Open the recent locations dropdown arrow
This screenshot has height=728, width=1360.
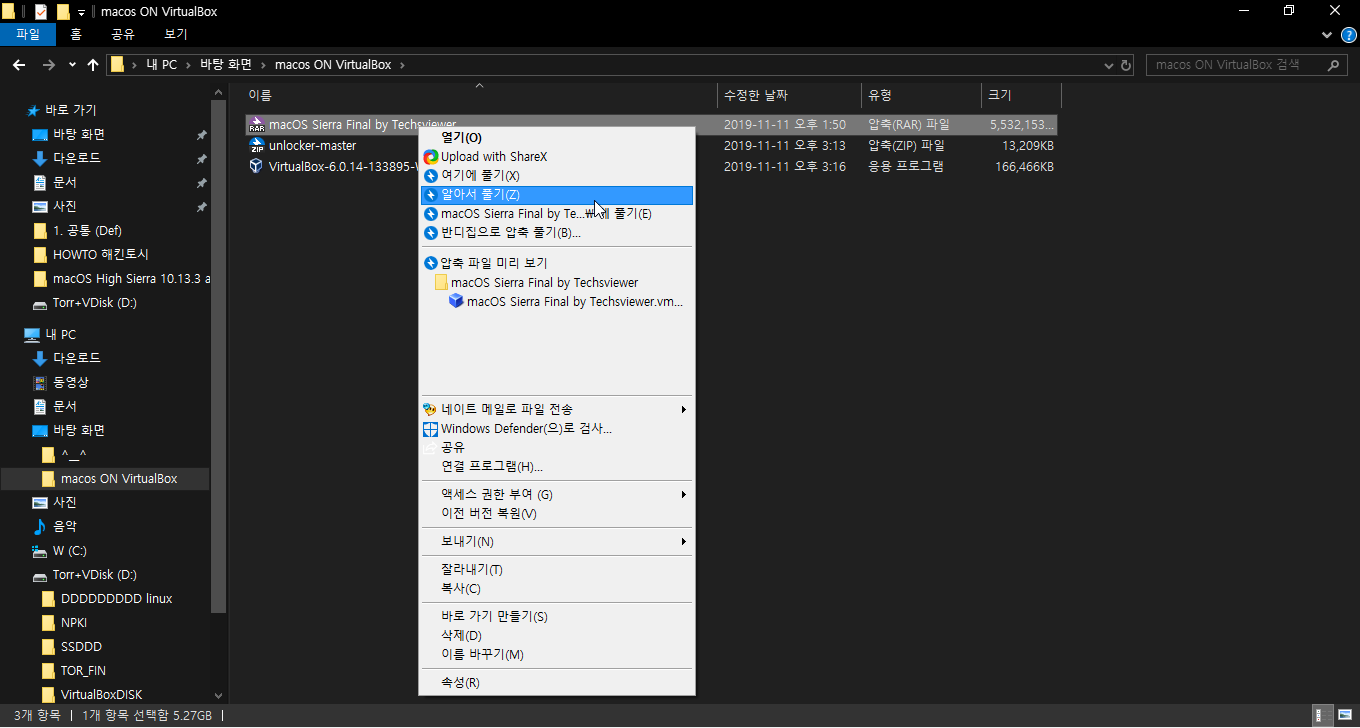click(72, 65)
